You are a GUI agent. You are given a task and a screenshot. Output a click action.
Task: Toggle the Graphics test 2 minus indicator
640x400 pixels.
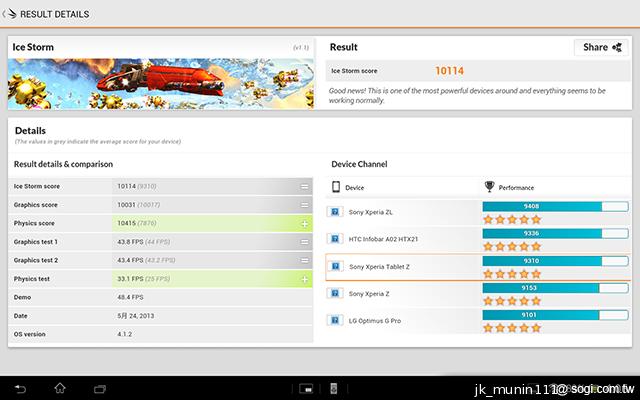coord(304,260)
